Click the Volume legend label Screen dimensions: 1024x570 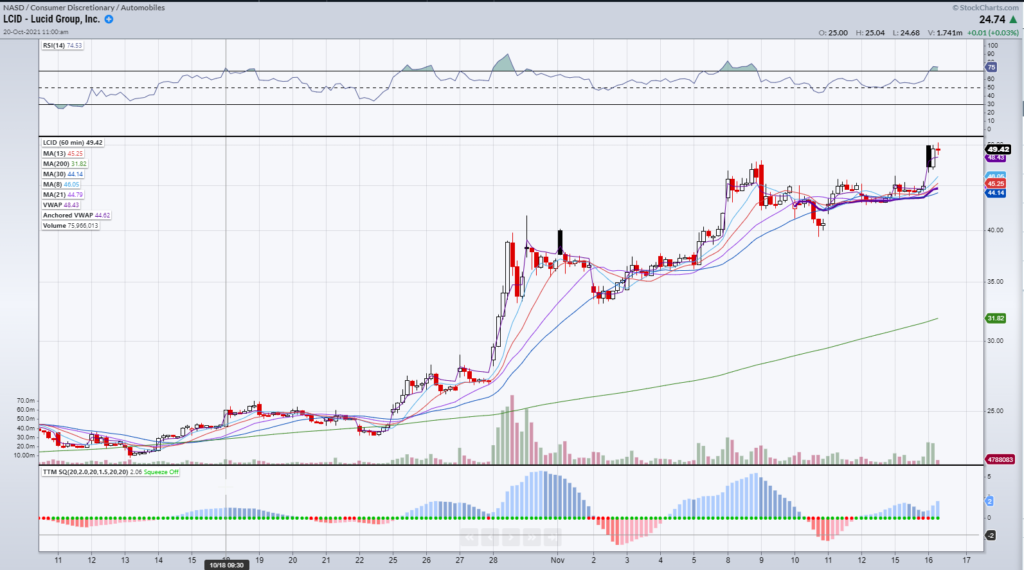coord(71,225)
